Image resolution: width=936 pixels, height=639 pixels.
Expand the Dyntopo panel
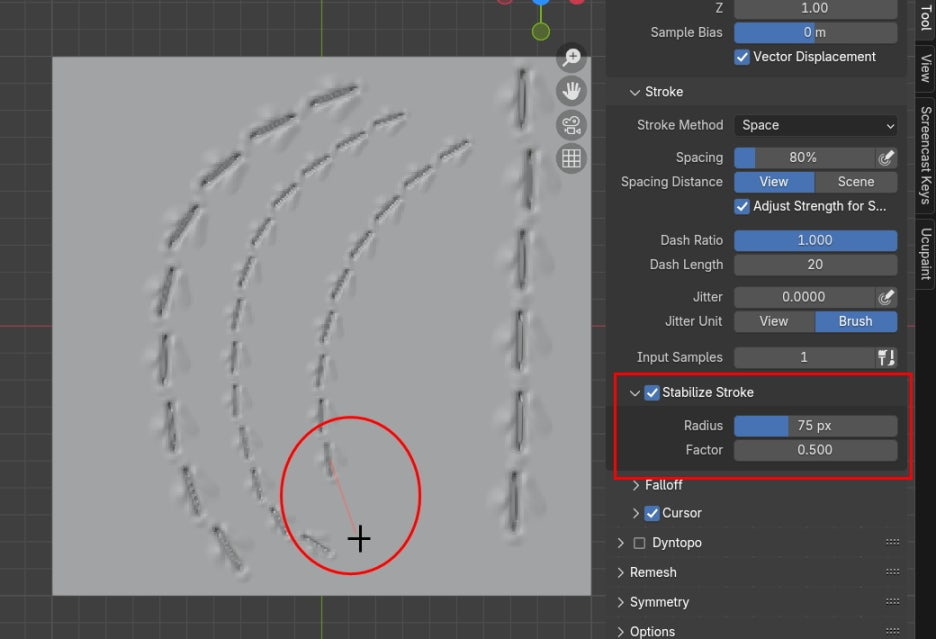[x=621, y=542]
